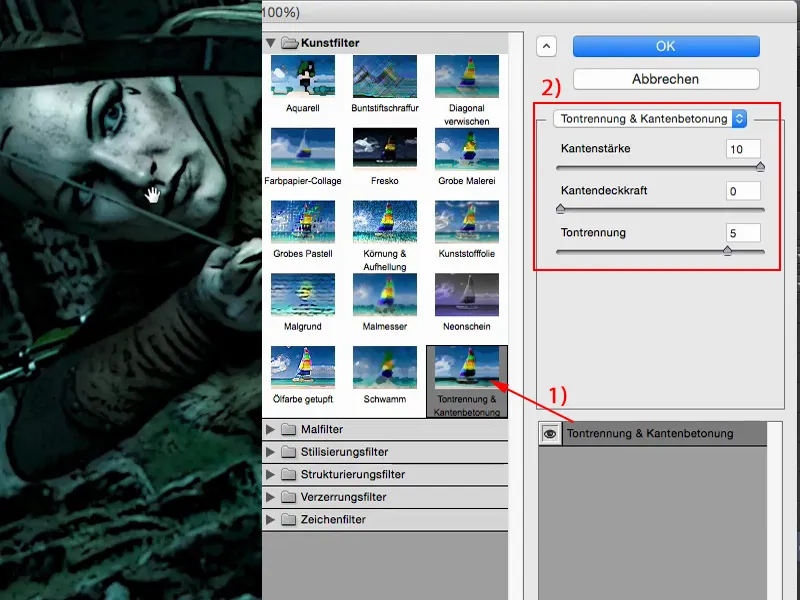Screen dimensions: 800x600
Task: Select the Tontrennung & Kantenbetonung effect layer row
Action: click(653, 434)
